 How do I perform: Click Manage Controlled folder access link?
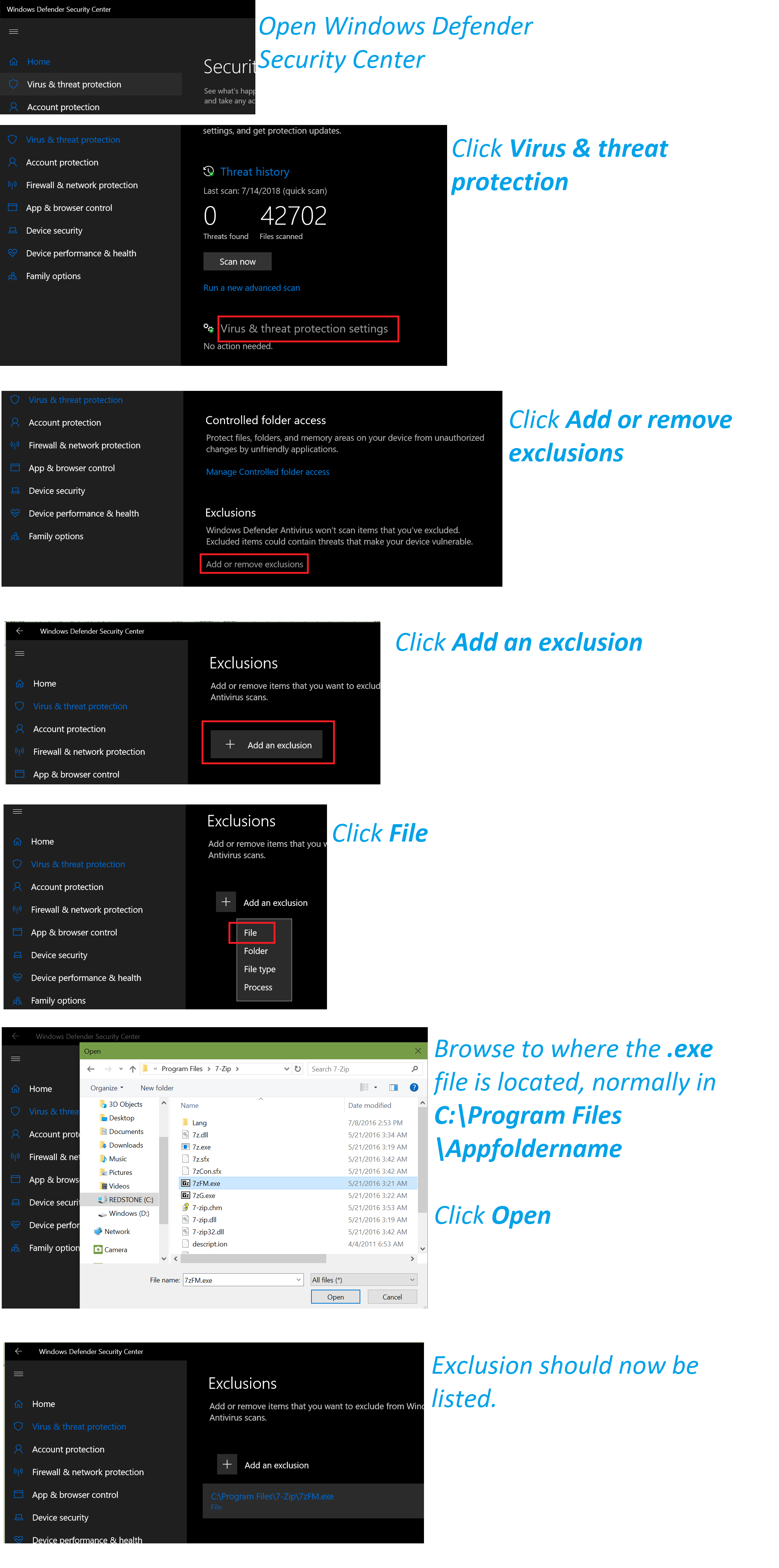click(x=267, y=471)
